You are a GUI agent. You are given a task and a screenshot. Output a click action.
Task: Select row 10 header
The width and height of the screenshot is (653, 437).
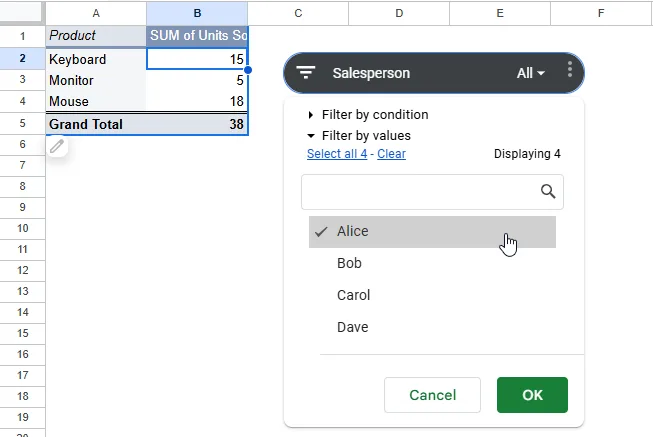tap(22, 228)
